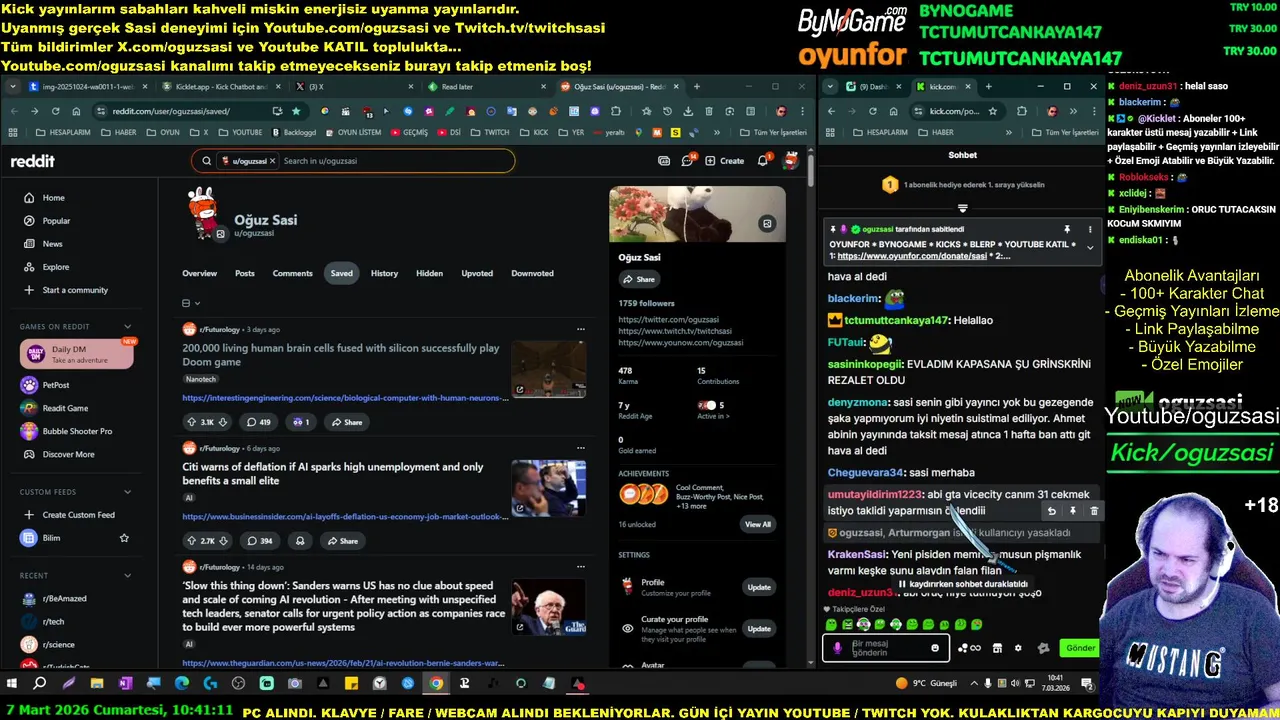The image size is (1280, 720).
Task: Open emoji picker in Kick chat input
Action: coord(935,648)
